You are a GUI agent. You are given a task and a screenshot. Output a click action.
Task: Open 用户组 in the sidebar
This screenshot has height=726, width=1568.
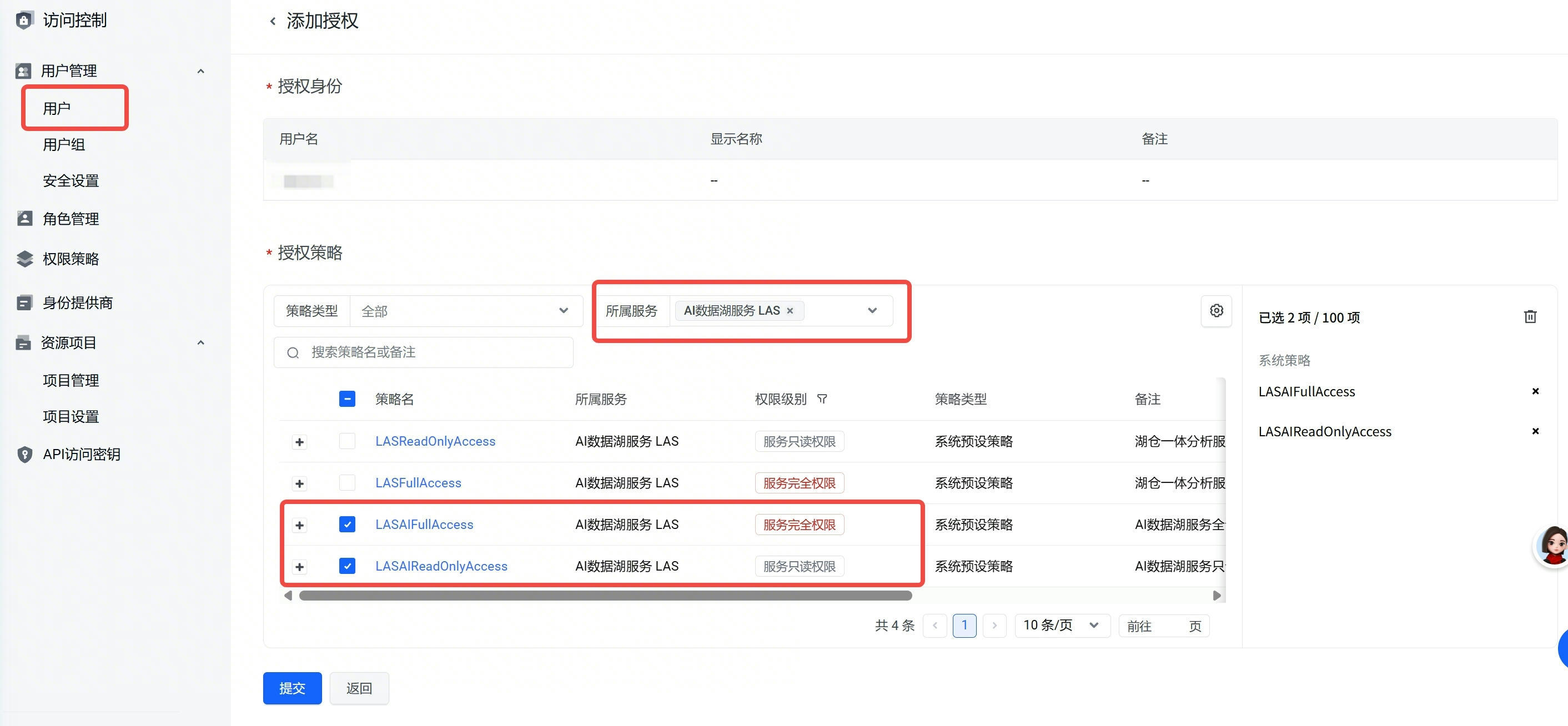[64, 145]
